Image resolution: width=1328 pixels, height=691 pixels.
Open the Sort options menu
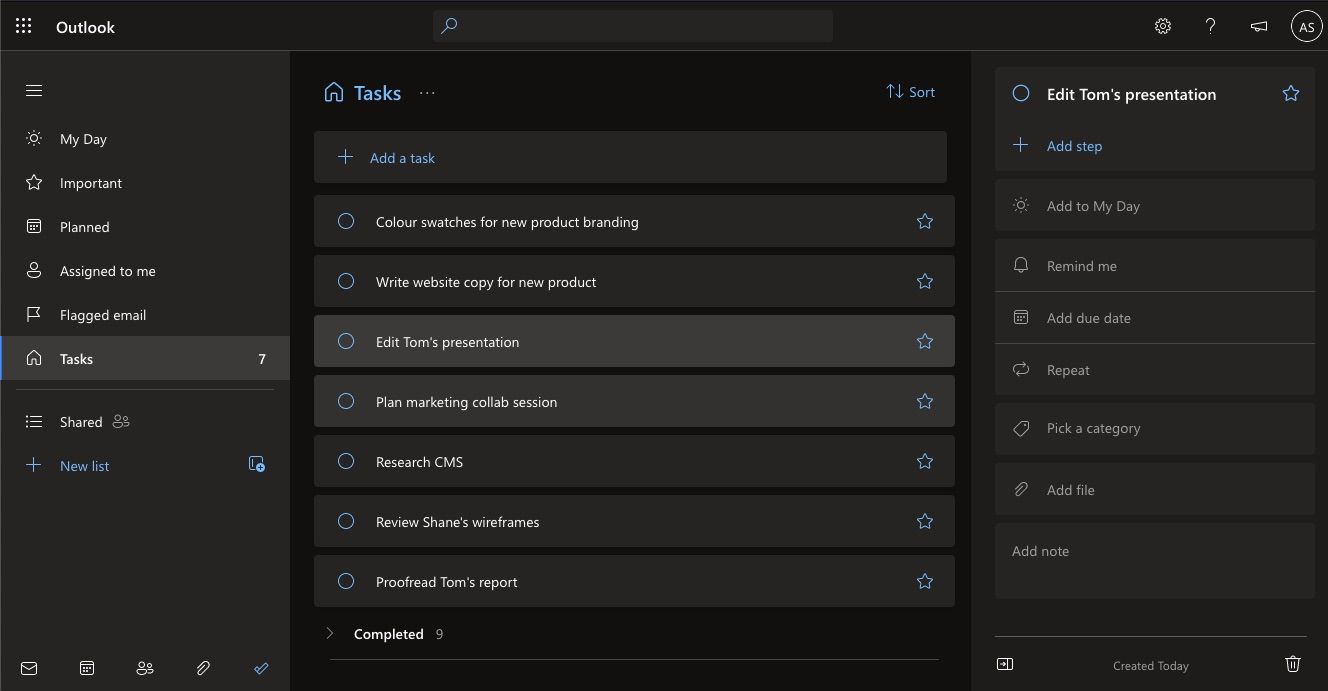pos(910,92)
